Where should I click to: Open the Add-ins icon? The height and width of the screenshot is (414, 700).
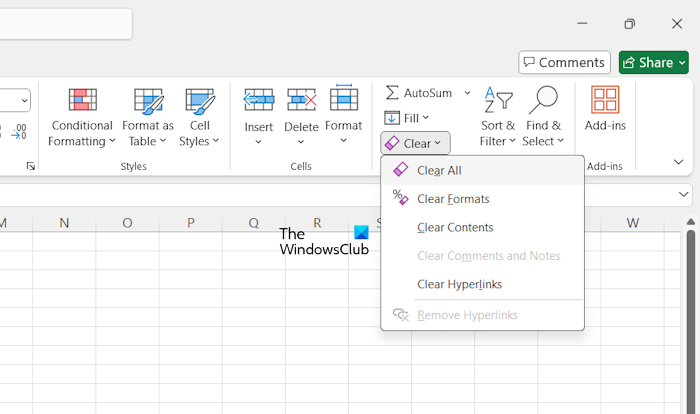pyautogui.click(x=605, y=101)
